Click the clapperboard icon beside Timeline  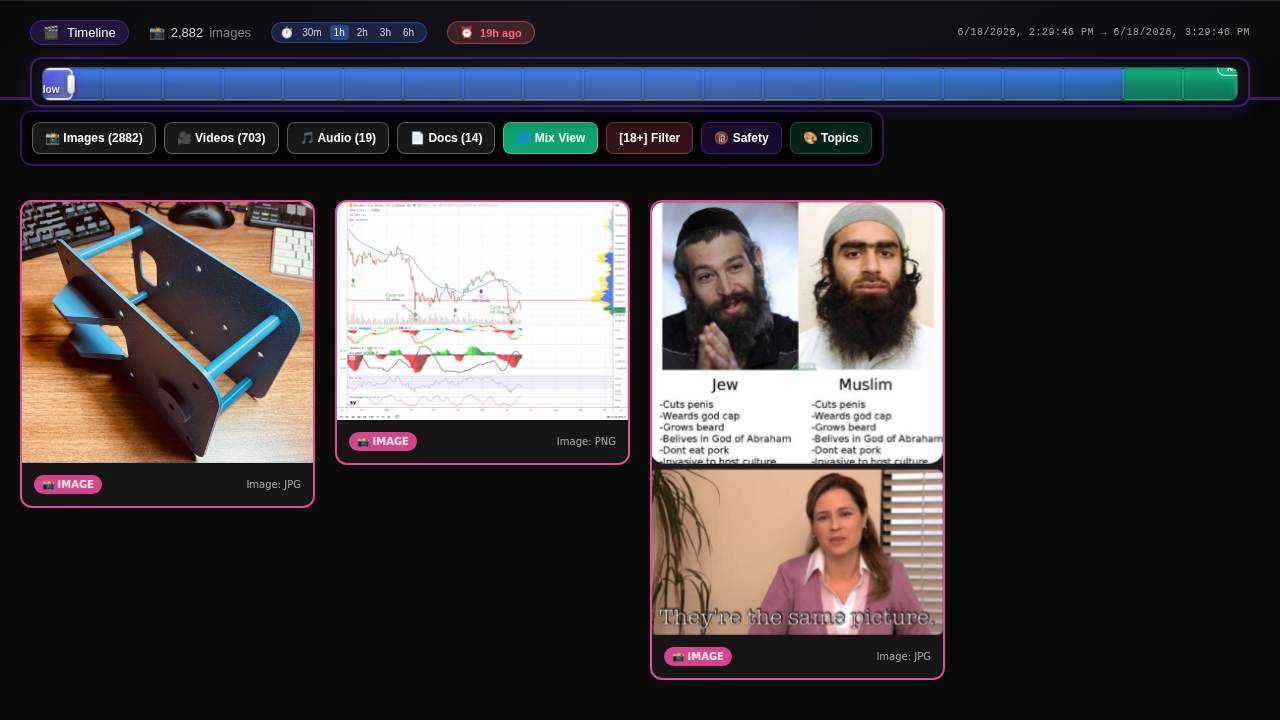coord(51,33)
